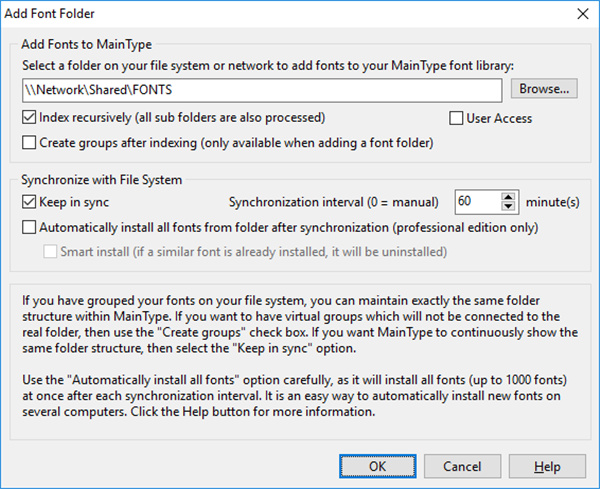Disable the Keep in sync option
The width and height of the screenshot is (600, 489).
[x=29, y=201]
